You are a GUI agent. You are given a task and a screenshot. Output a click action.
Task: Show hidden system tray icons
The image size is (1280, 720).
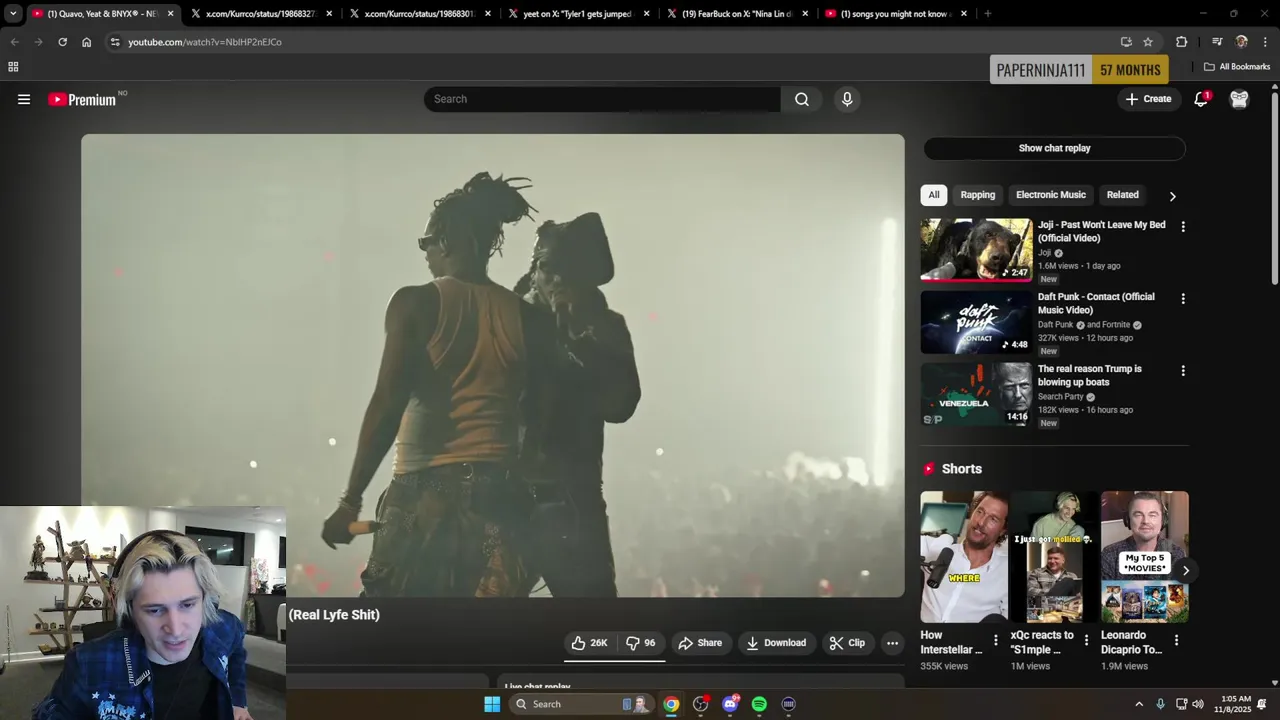coord(1138,704)
